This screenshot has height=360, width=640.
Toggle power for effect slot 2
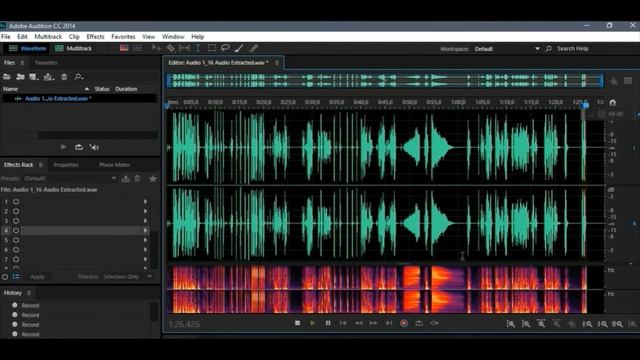coord(16,211)
